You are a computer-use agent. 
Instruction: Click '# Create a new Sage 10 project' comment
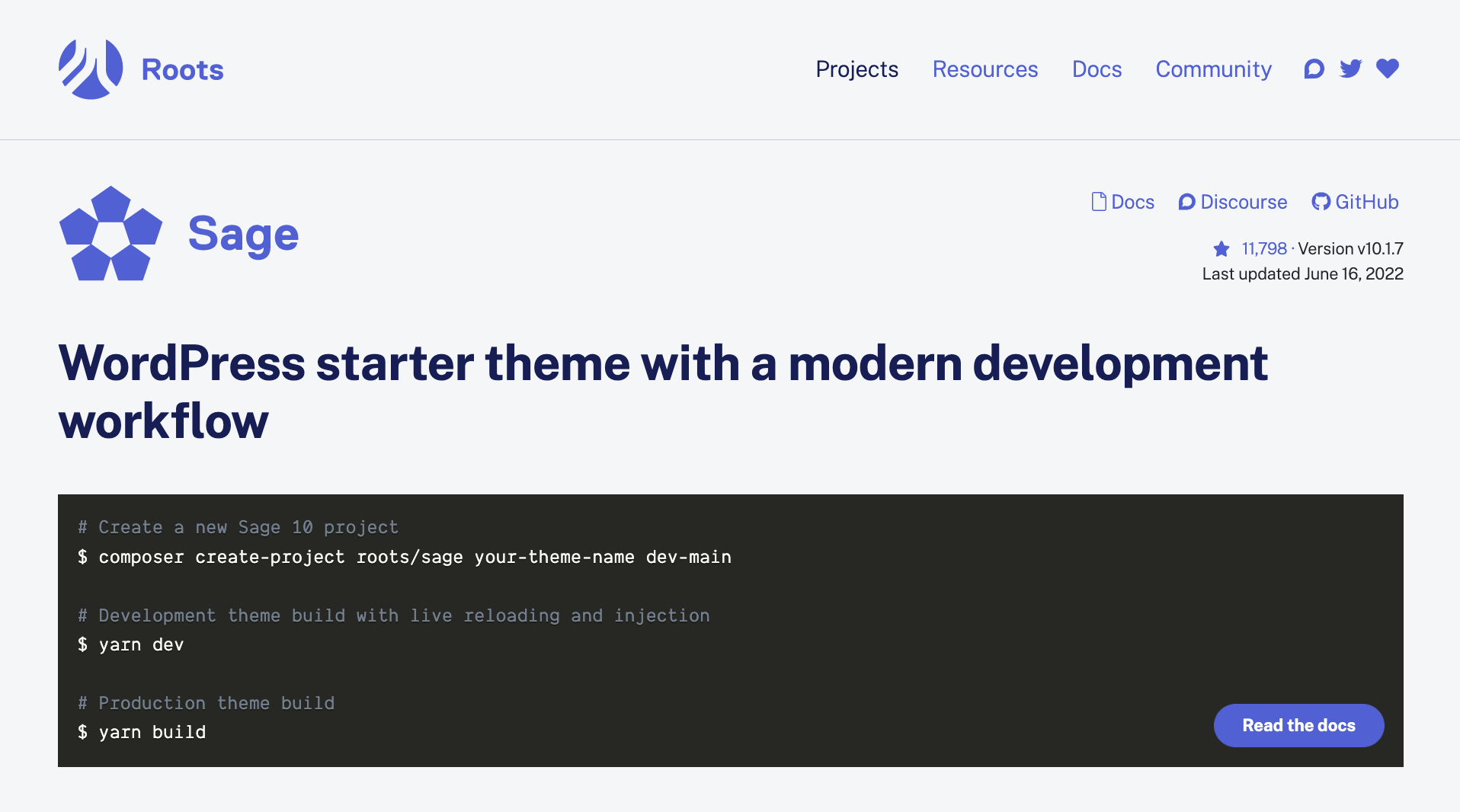238,527
